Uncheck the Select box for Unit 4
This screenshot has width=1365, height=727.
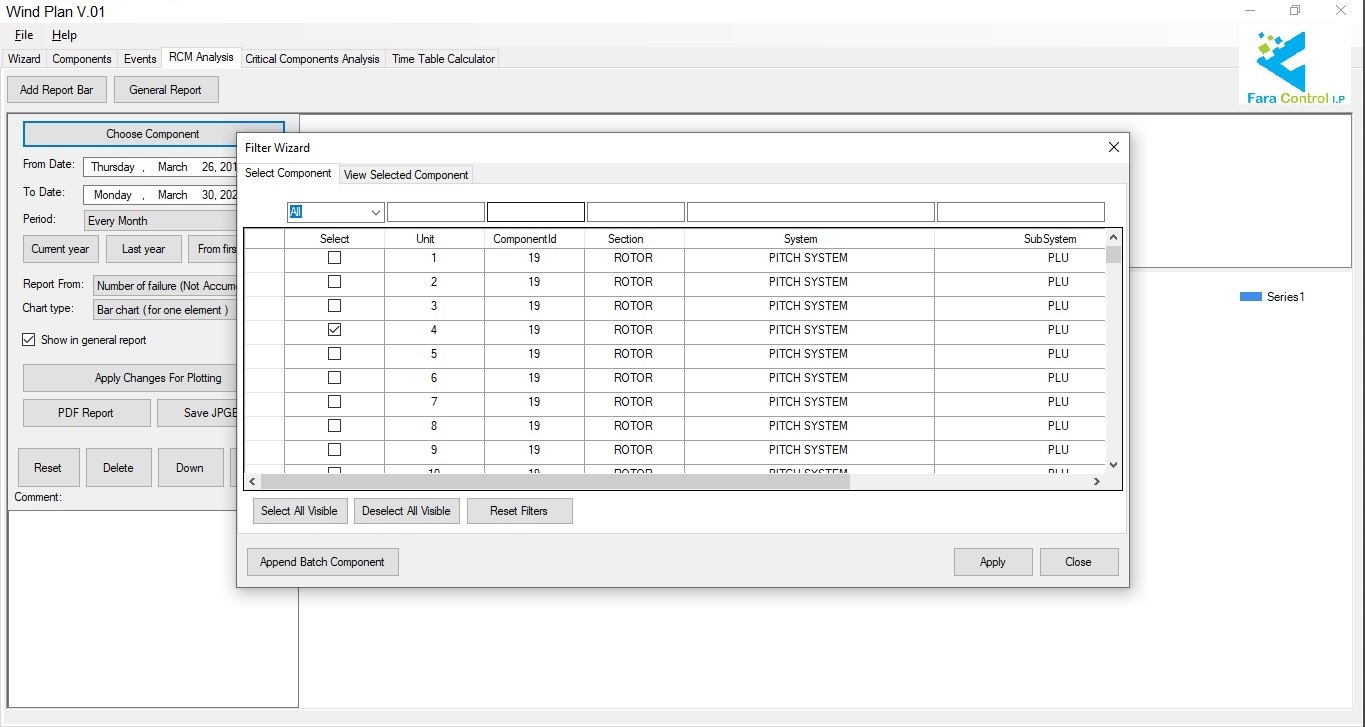[334, 330]
